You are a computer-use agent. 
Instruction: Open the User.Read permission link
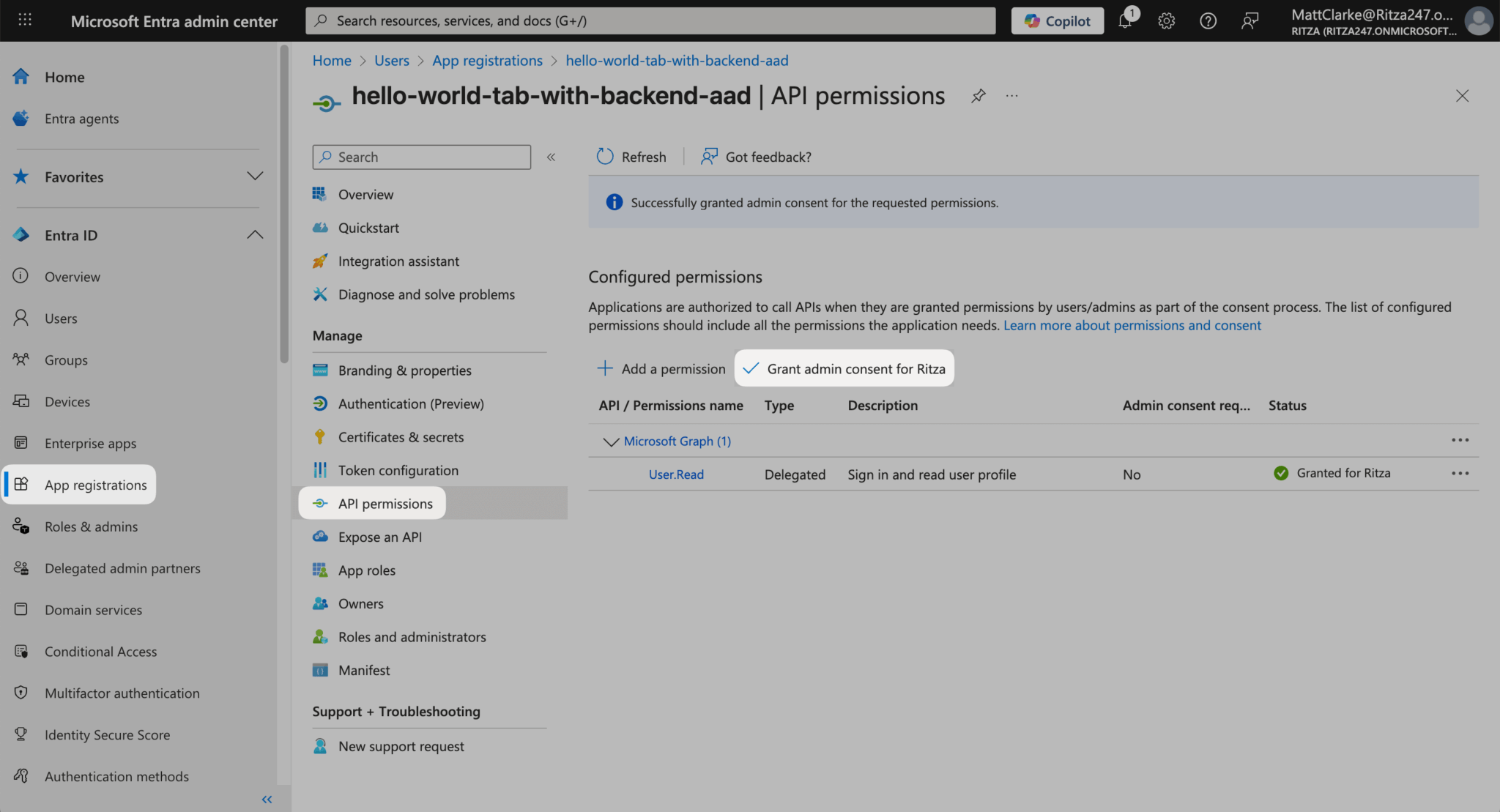point(675,474)
